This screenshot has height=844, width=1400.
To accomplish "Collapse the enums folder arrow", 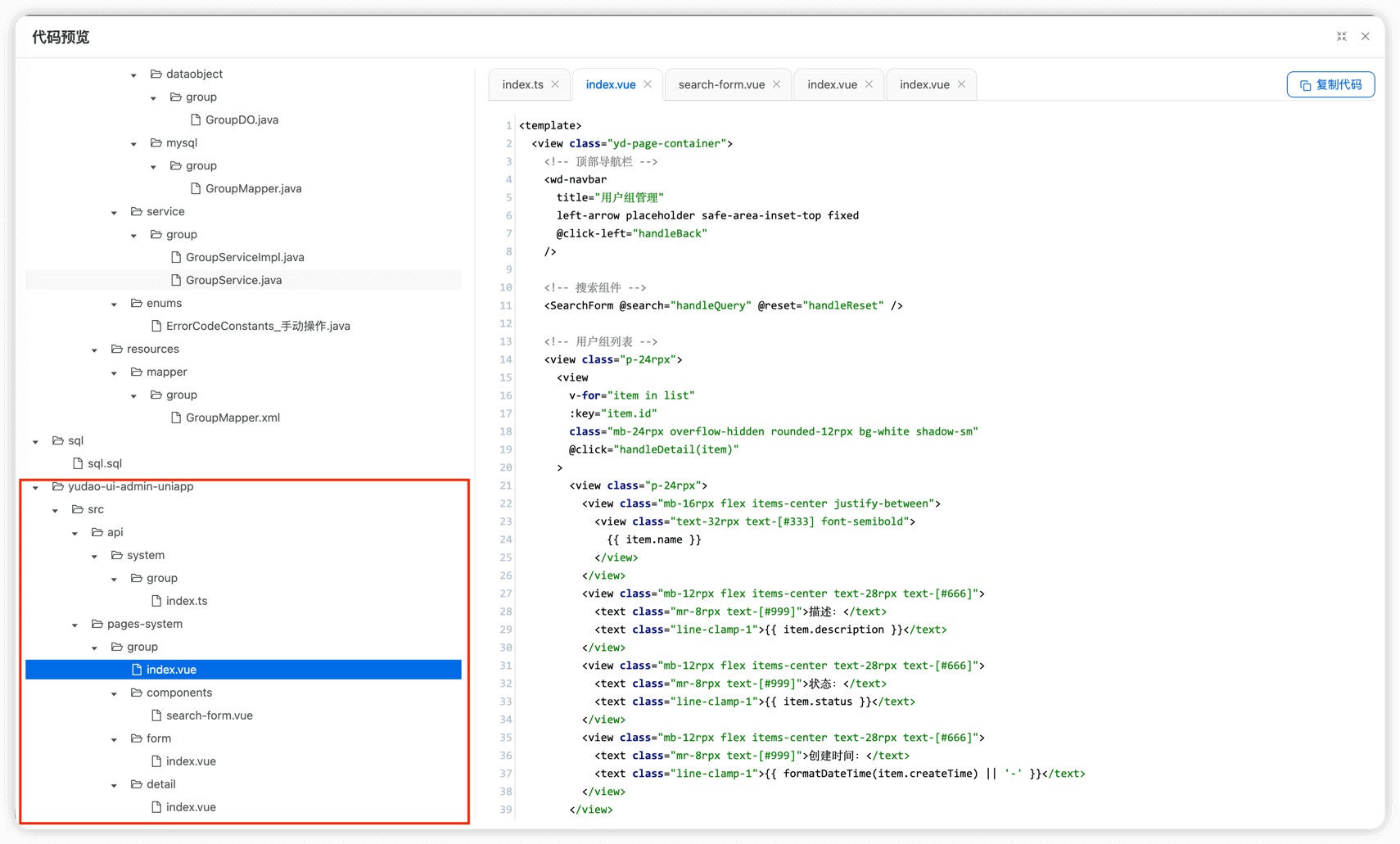I will (114, 304).
